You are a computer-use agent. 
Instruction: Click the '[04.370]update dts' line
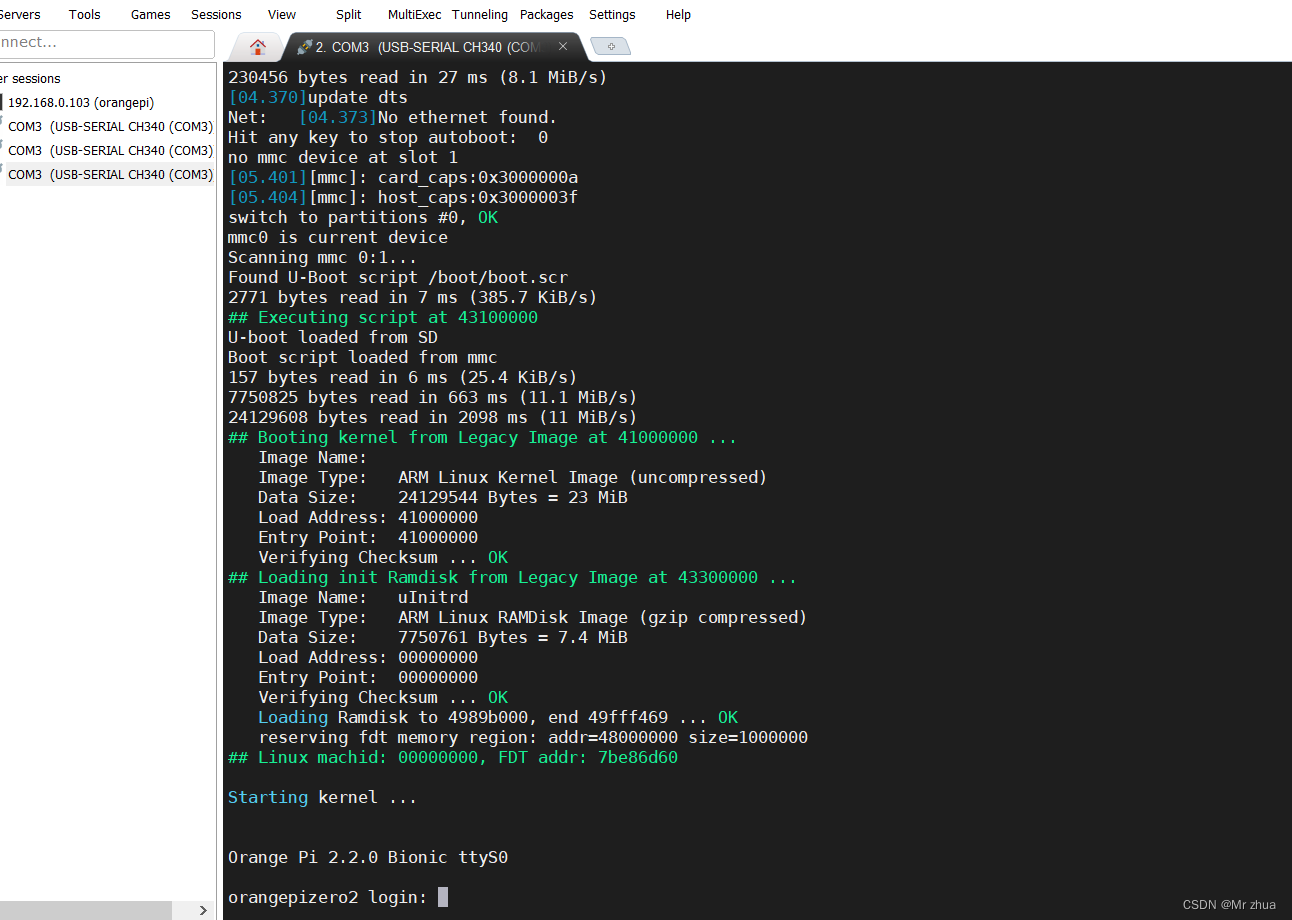pos(317,97)
